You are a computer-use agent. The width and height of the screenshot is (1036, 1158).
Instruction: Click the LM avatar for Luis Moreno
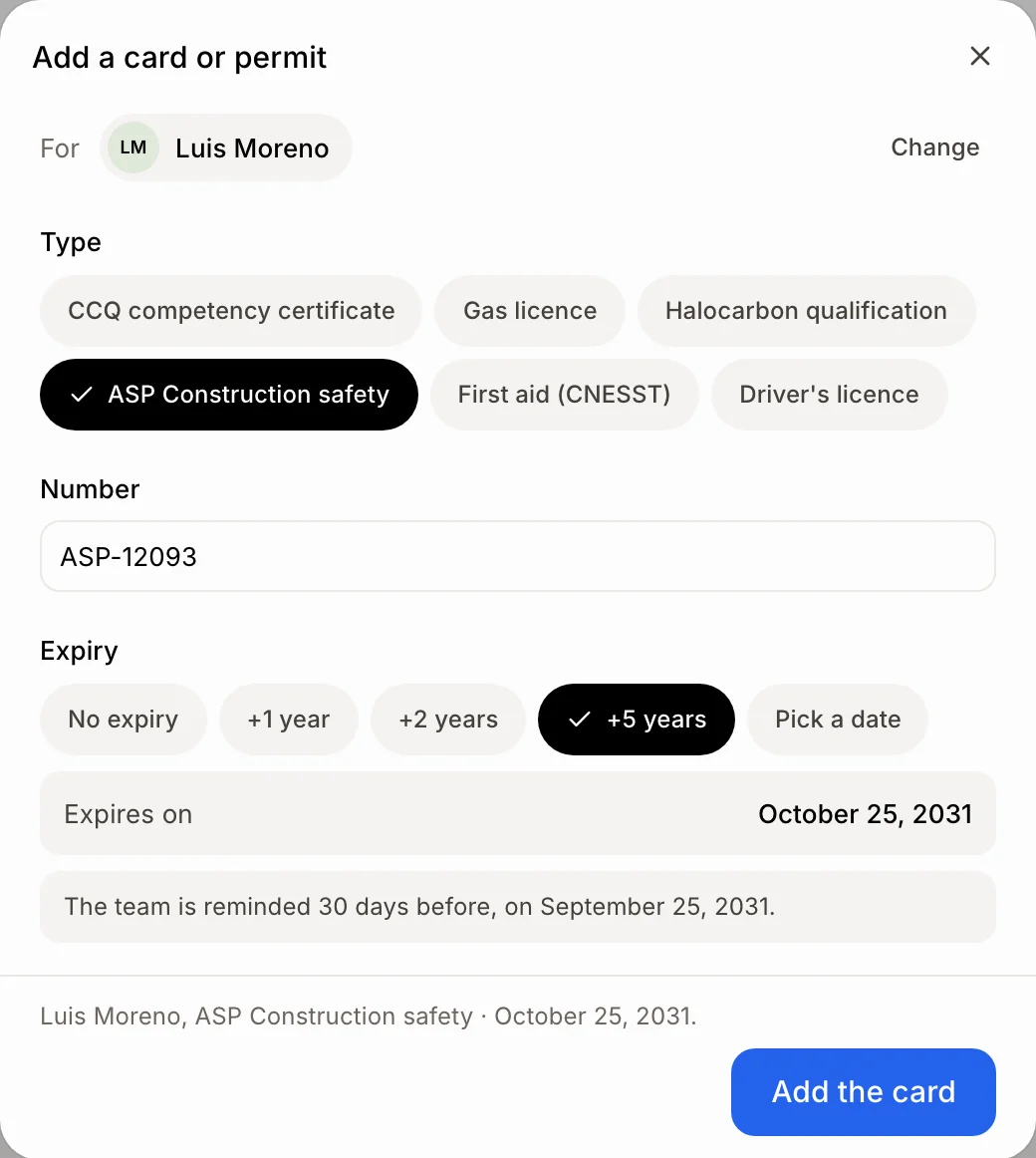[132, 147]
